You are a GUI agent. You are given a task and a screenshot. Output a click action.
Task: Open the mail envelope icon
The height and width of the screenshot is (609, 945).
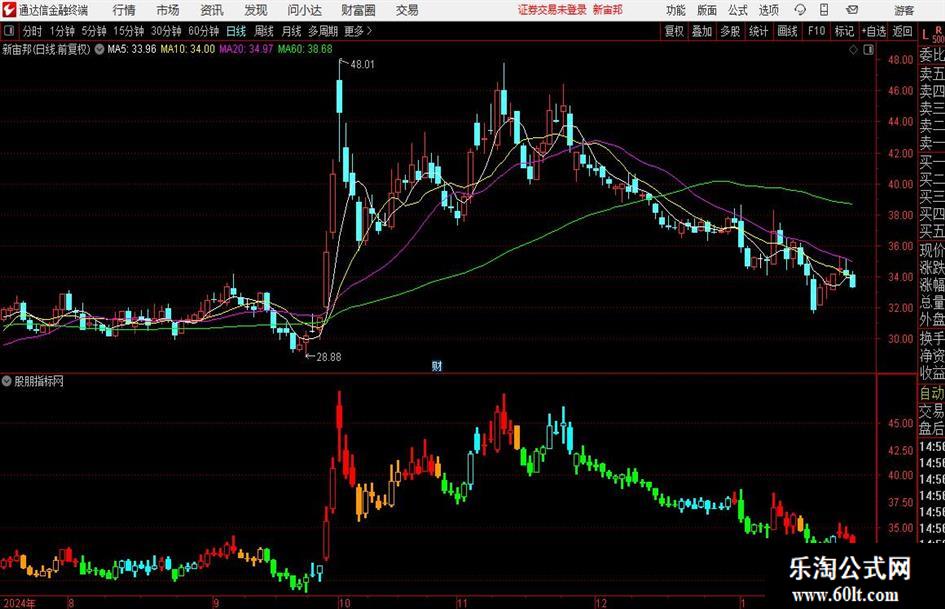click(x=852, y=10)
